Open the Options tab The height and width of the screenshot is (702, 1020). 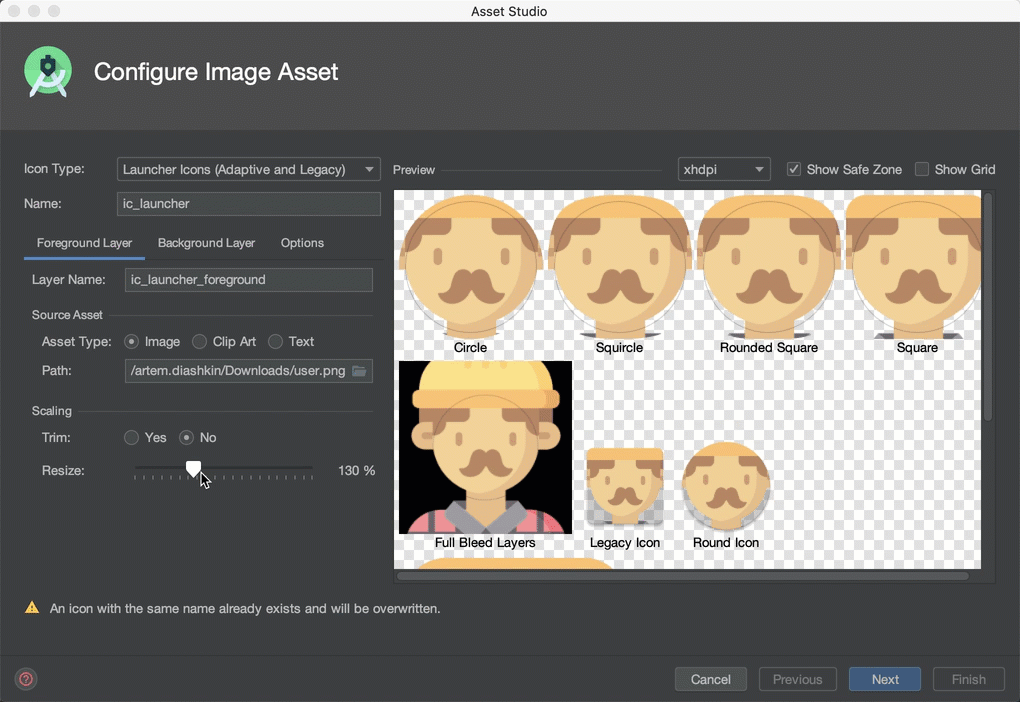[x=302, y=243]
